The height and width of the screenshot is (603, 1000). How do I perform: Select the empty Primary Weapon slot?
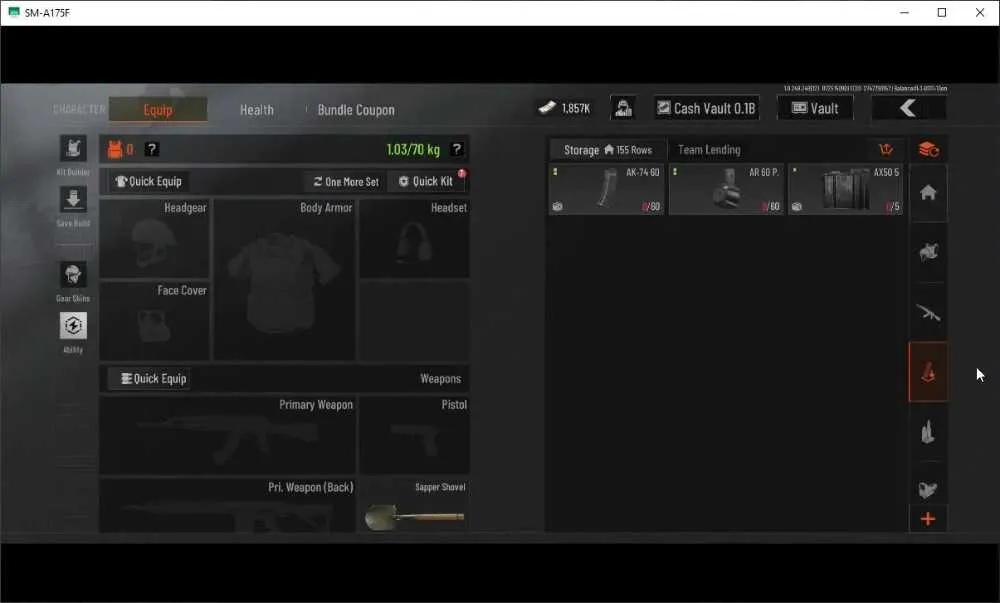[x=228, y=435]
